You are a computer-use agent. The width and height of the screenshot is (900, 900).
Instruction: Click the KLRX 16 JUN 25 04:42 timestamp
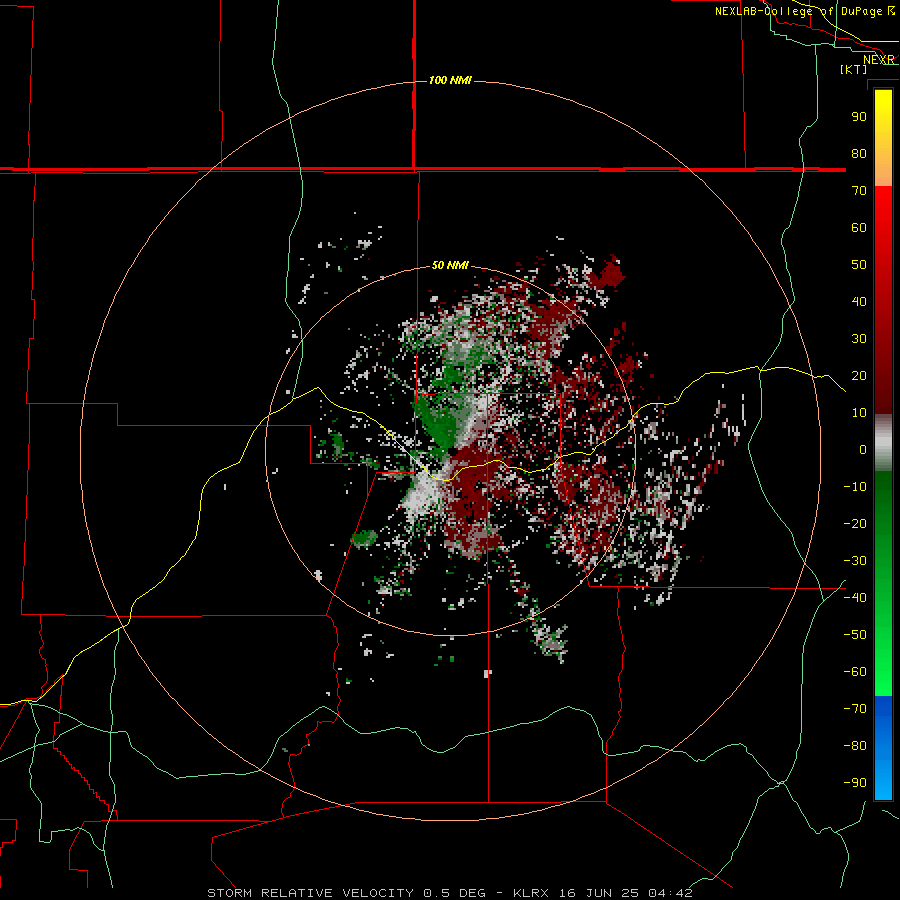coord(603,893)
